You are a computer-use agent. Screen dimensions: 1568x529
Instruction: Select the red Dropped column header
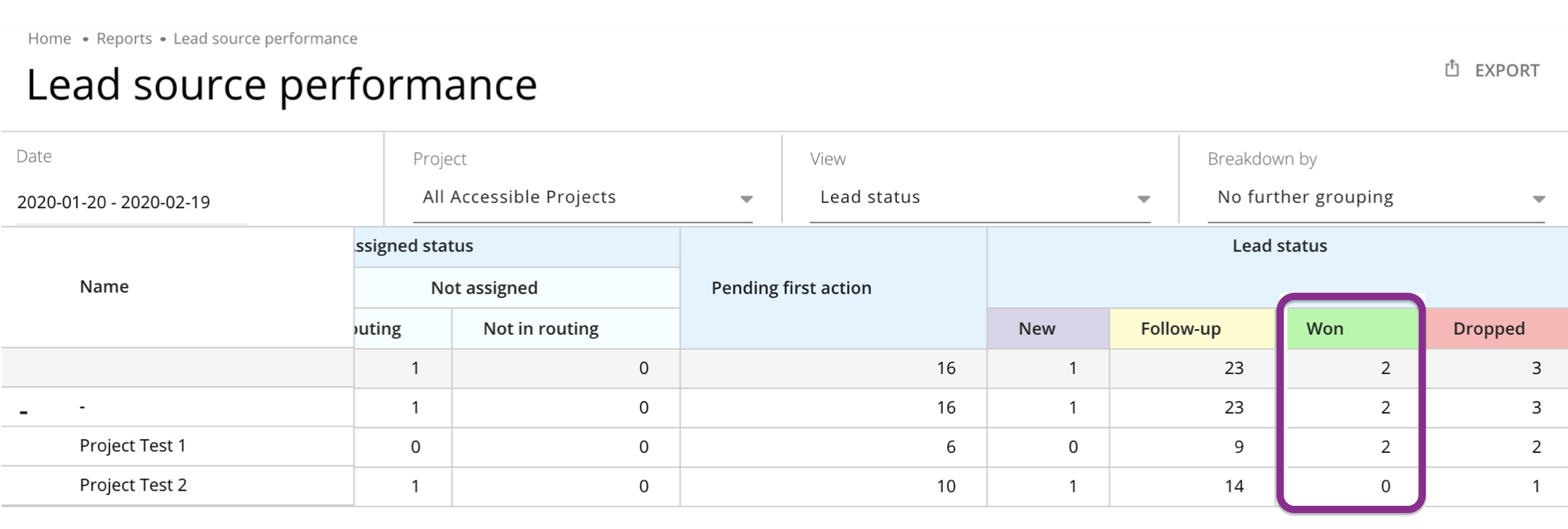pos(1488,328)
